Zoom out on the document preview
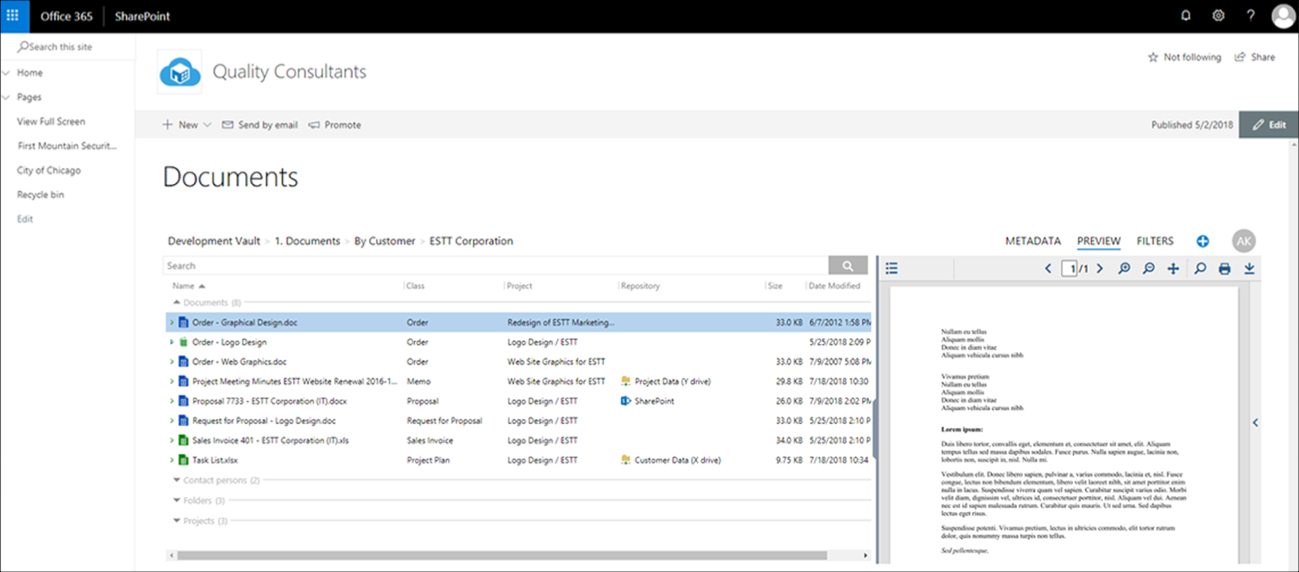1299x572 pixels. point(1149,269)
